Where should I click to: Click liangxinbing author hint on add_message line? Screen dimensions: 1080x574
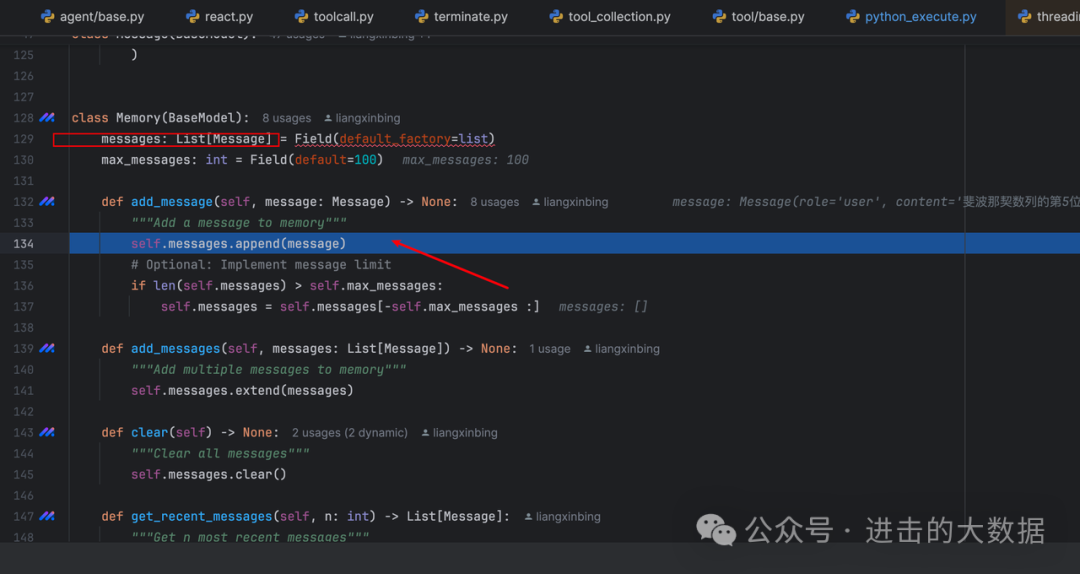[x=570, y=203]
